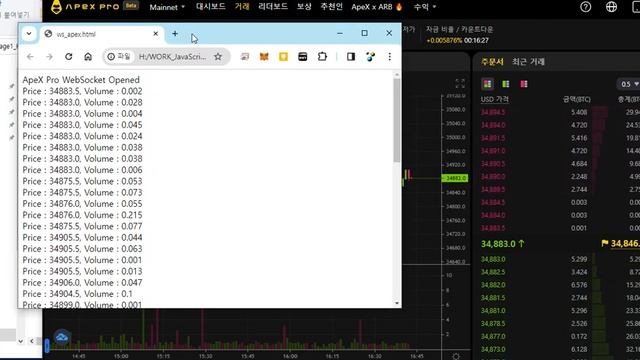This screenshot has height=360, width=640.
Task: Select bid price 34,873.0 row
Action: [560, 349]
